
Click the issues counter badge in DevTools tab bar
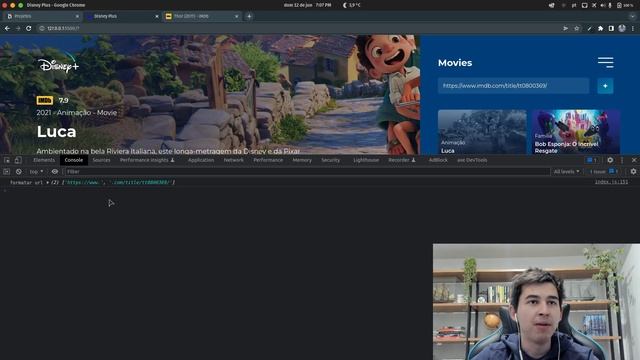coord(592,160)
